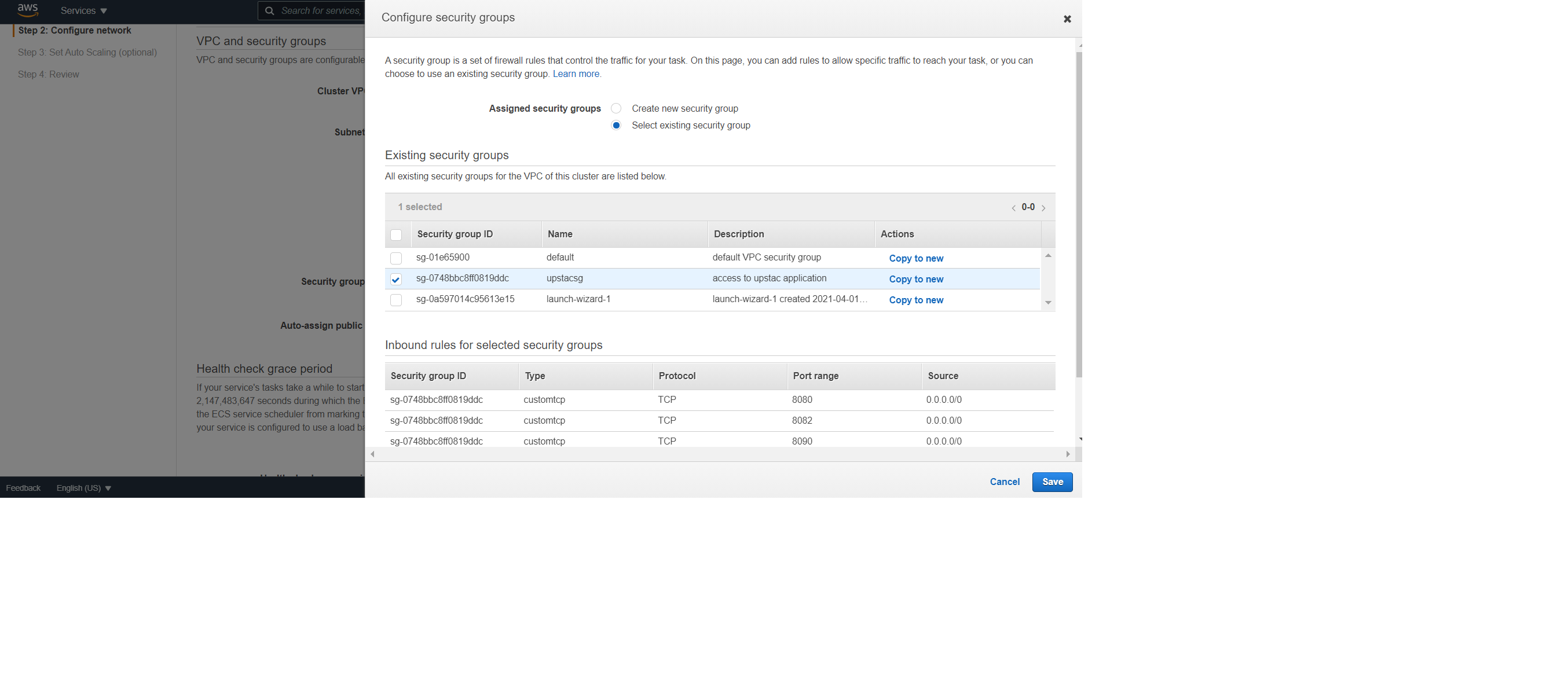Click the AWS logo in the top left

point(27,10)
